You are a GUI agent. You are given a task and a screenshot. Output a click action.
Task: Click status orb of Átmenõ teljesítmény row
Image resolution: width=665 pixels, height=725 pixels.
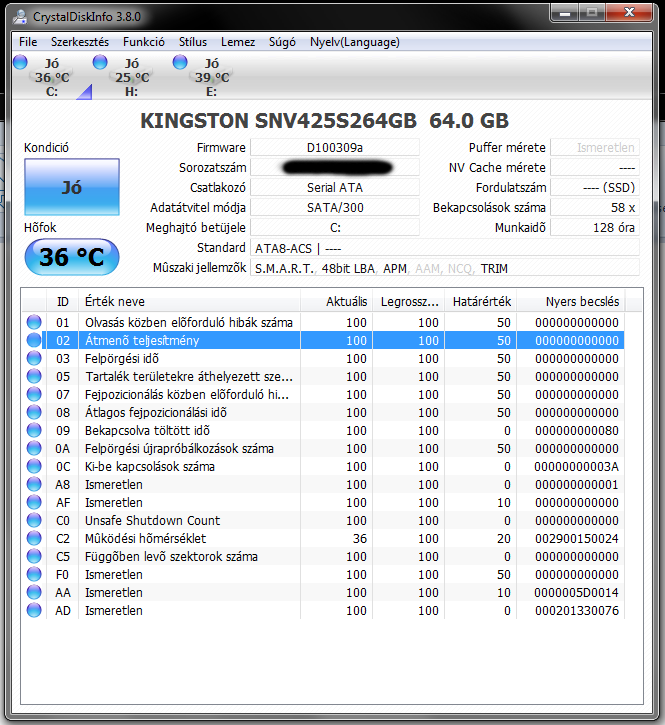(x=34, y=340)
